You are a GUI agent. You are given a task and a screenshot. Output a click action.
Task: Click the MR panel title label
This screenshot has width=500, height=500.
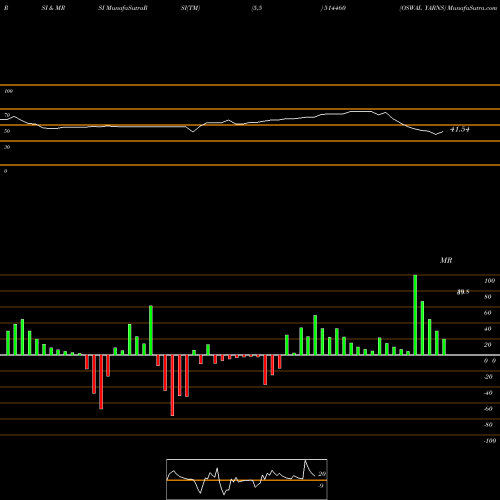446,260
